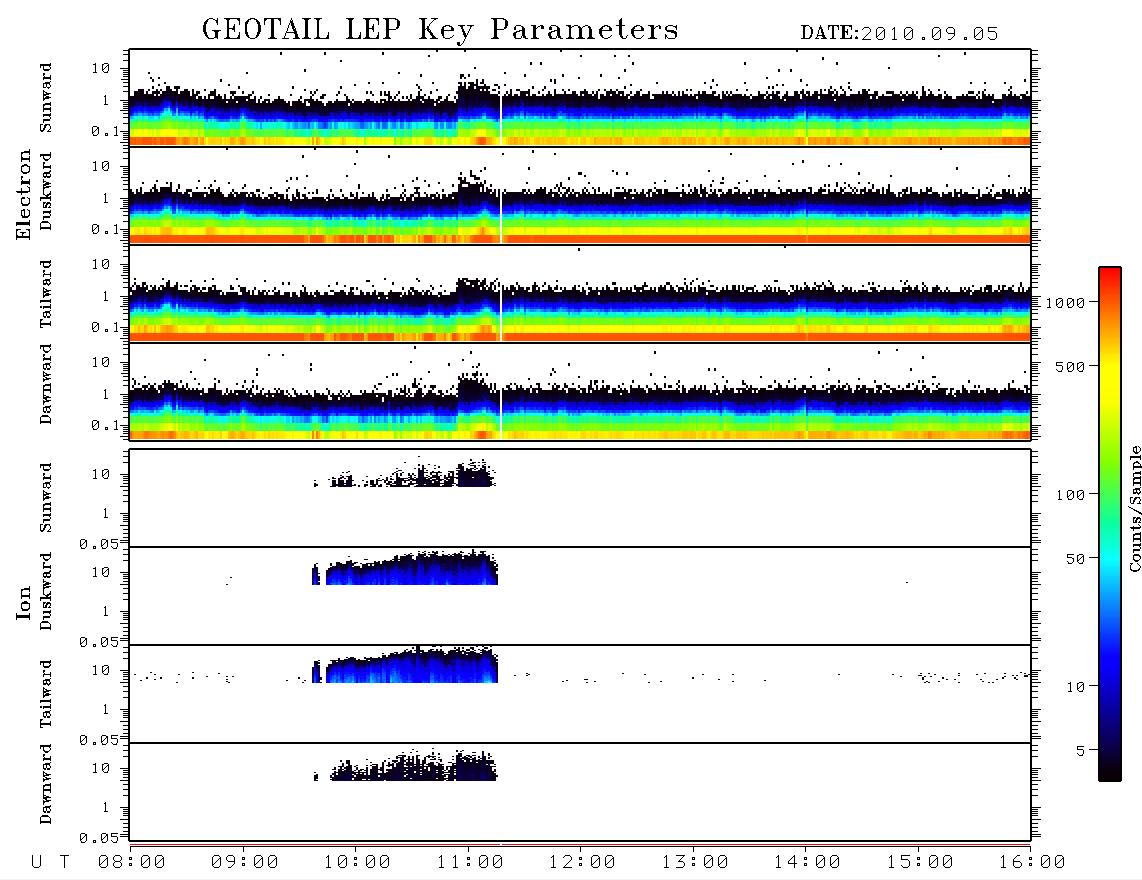Select the 14:00 time tick label
Viewport: 1142px width, 880px height.
(807, 862)
